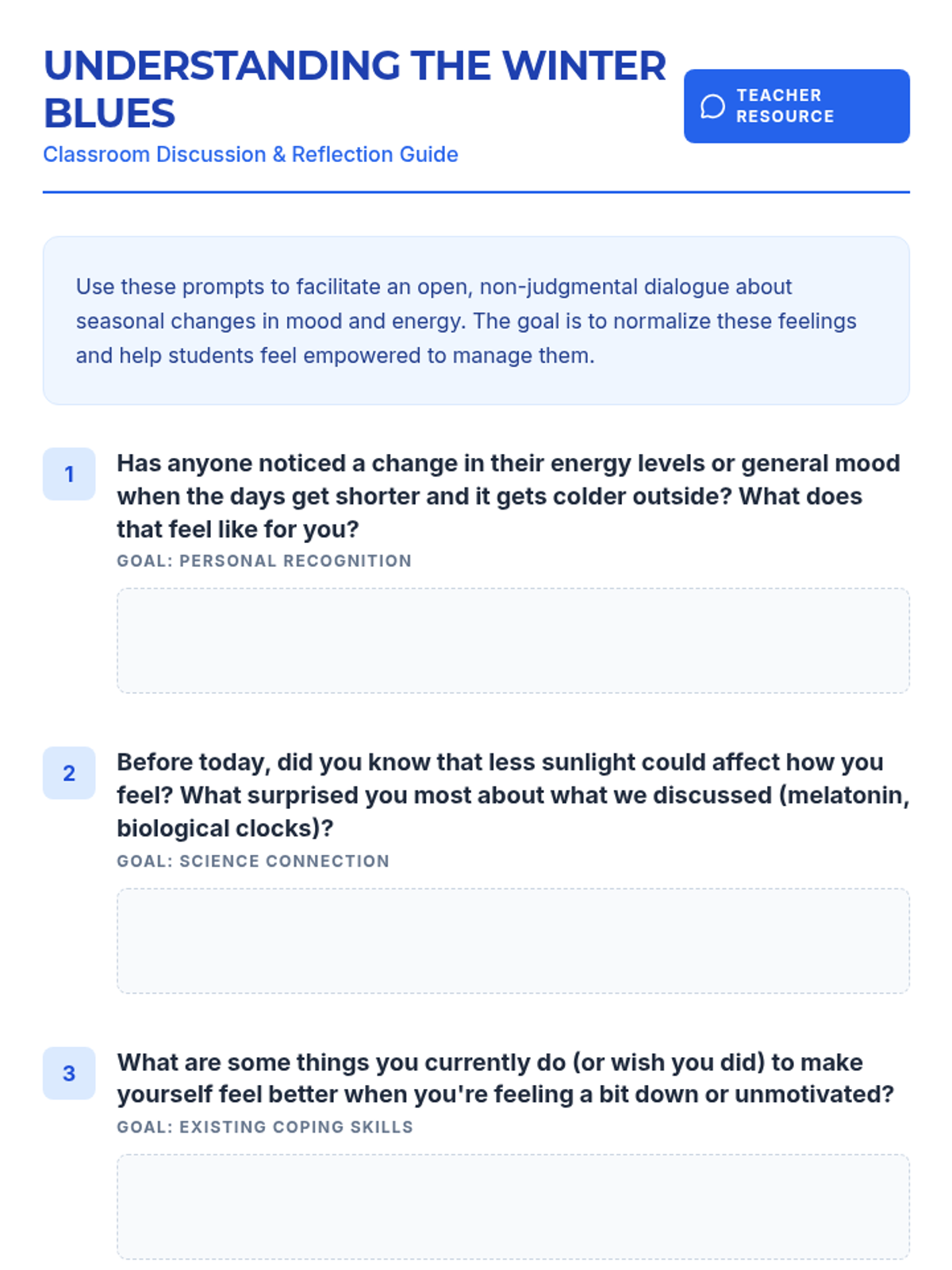The height and width of the screenshot is (1270, 952).
Task: Click the 'Goal: Existing Coping Skills' label
Action: pos(265,1127)
